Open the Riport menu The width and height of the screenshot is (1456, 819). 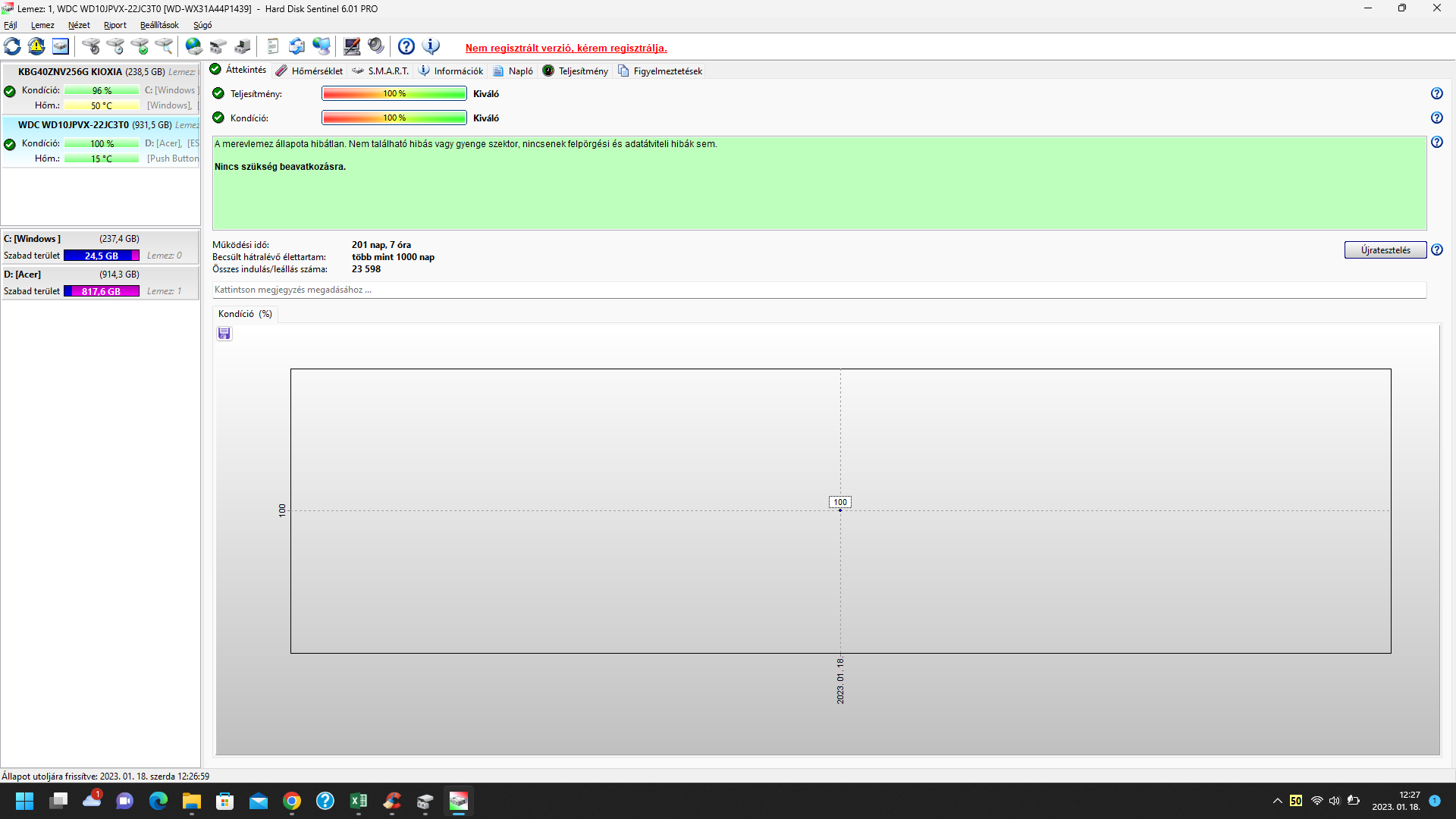[x=115, y=25]
